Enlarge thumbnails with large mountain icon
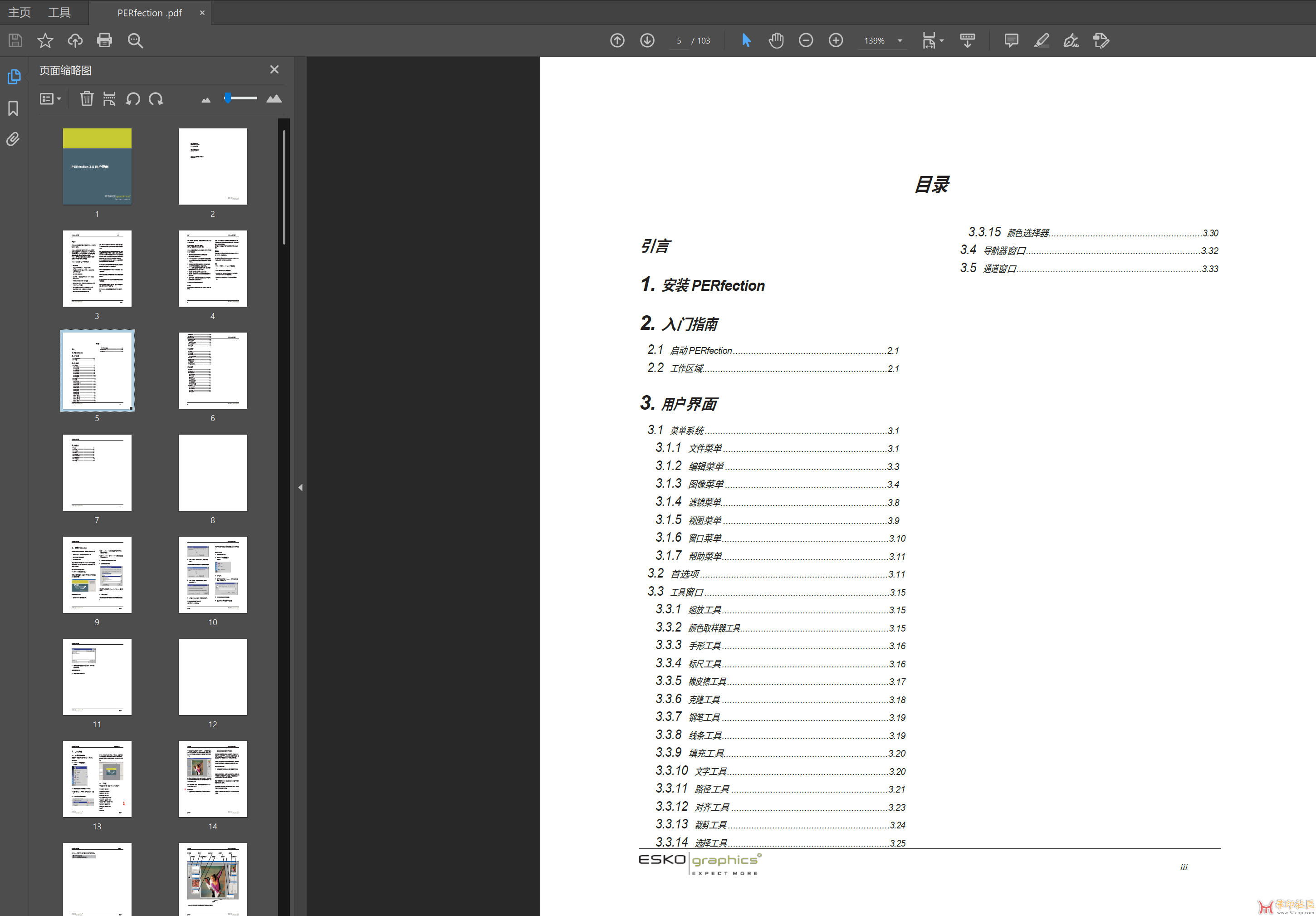Screen dimensions: 1316x916 (x=274, y=98)
